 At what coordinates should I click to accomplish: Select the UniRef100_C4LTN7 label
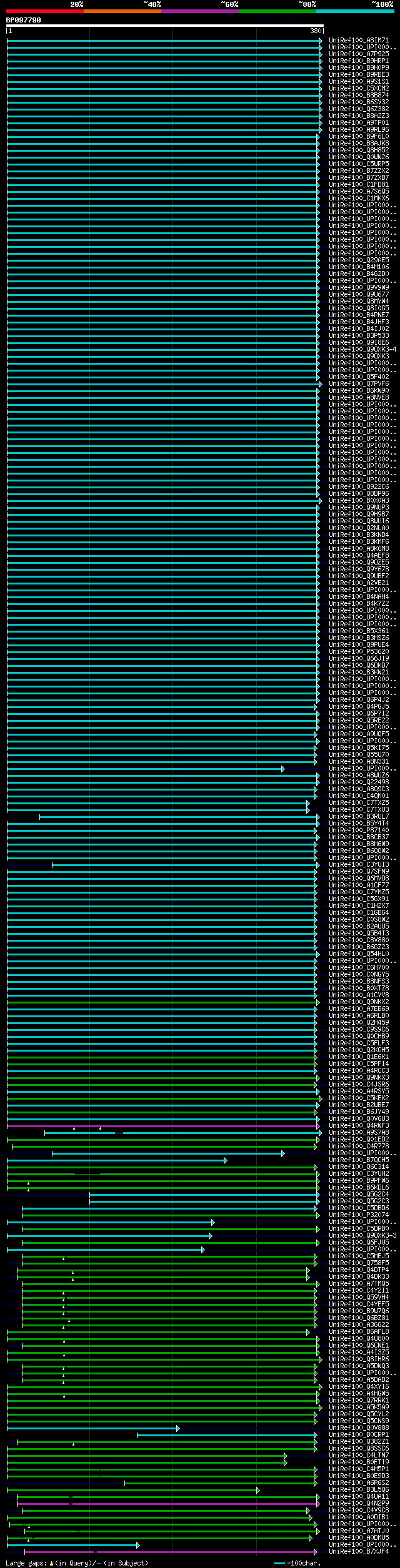[x=359, y=1456]
